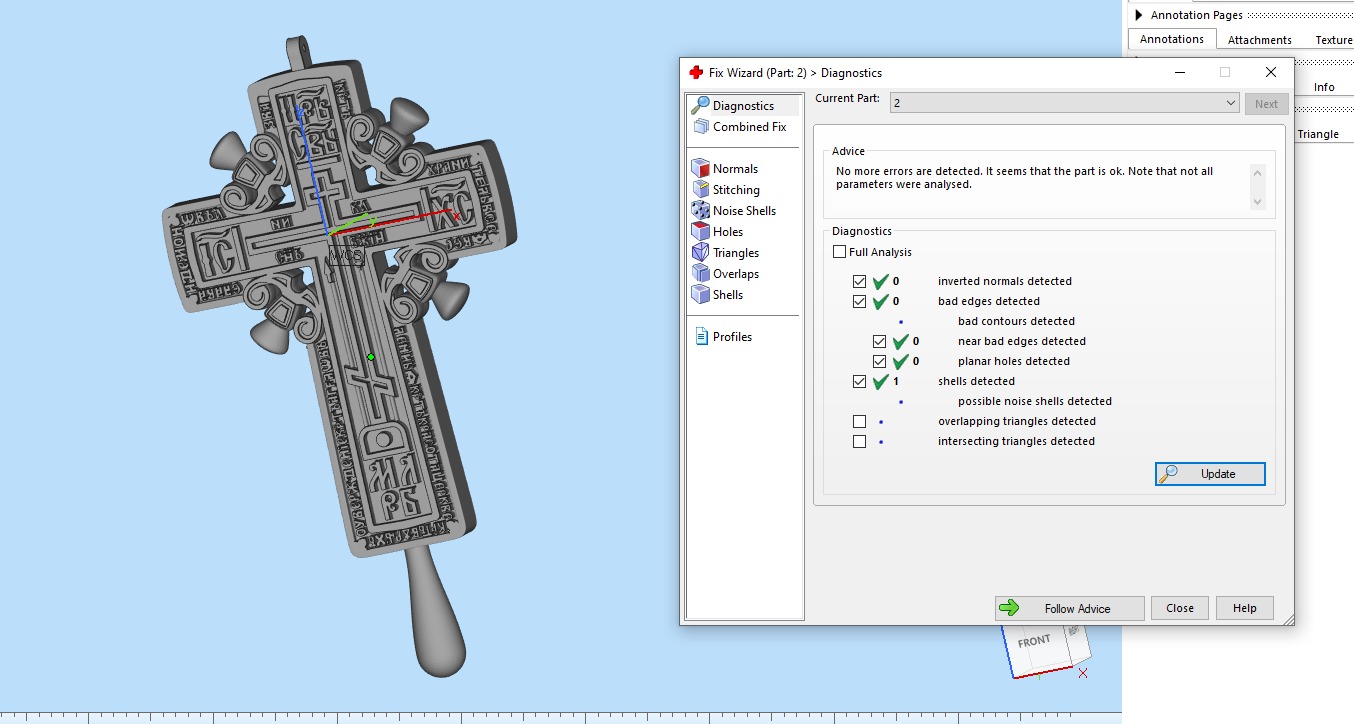This screenshot has width=1354, height=724.
Task: Click the Update diagnostics button
Action: (x=1210, y=474)
